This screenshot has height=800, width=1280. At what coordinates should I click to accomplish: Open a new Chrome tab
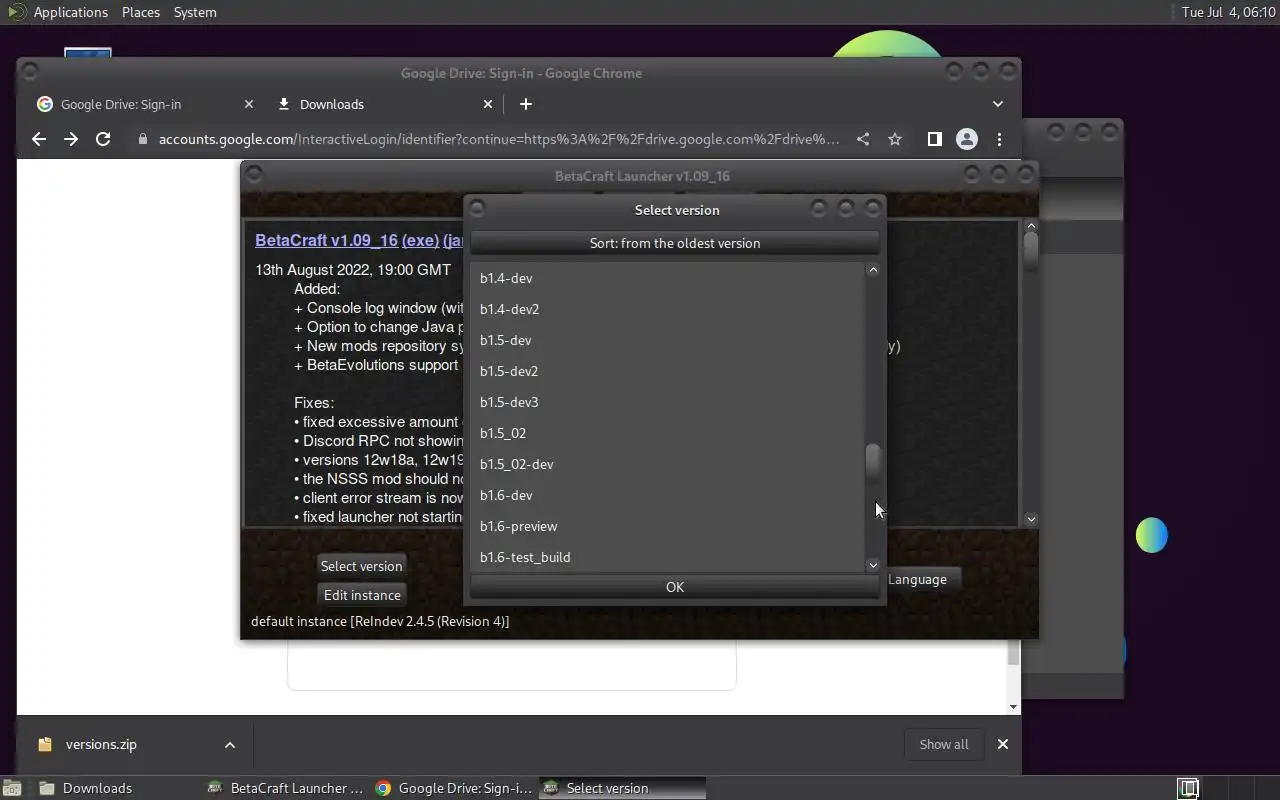526,104
